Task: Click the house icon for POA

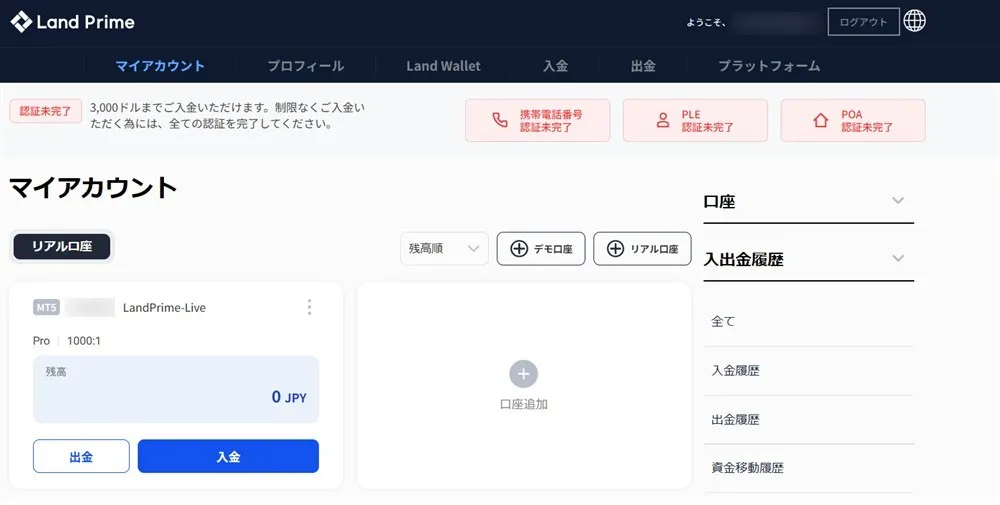Action: pos(821,121)
